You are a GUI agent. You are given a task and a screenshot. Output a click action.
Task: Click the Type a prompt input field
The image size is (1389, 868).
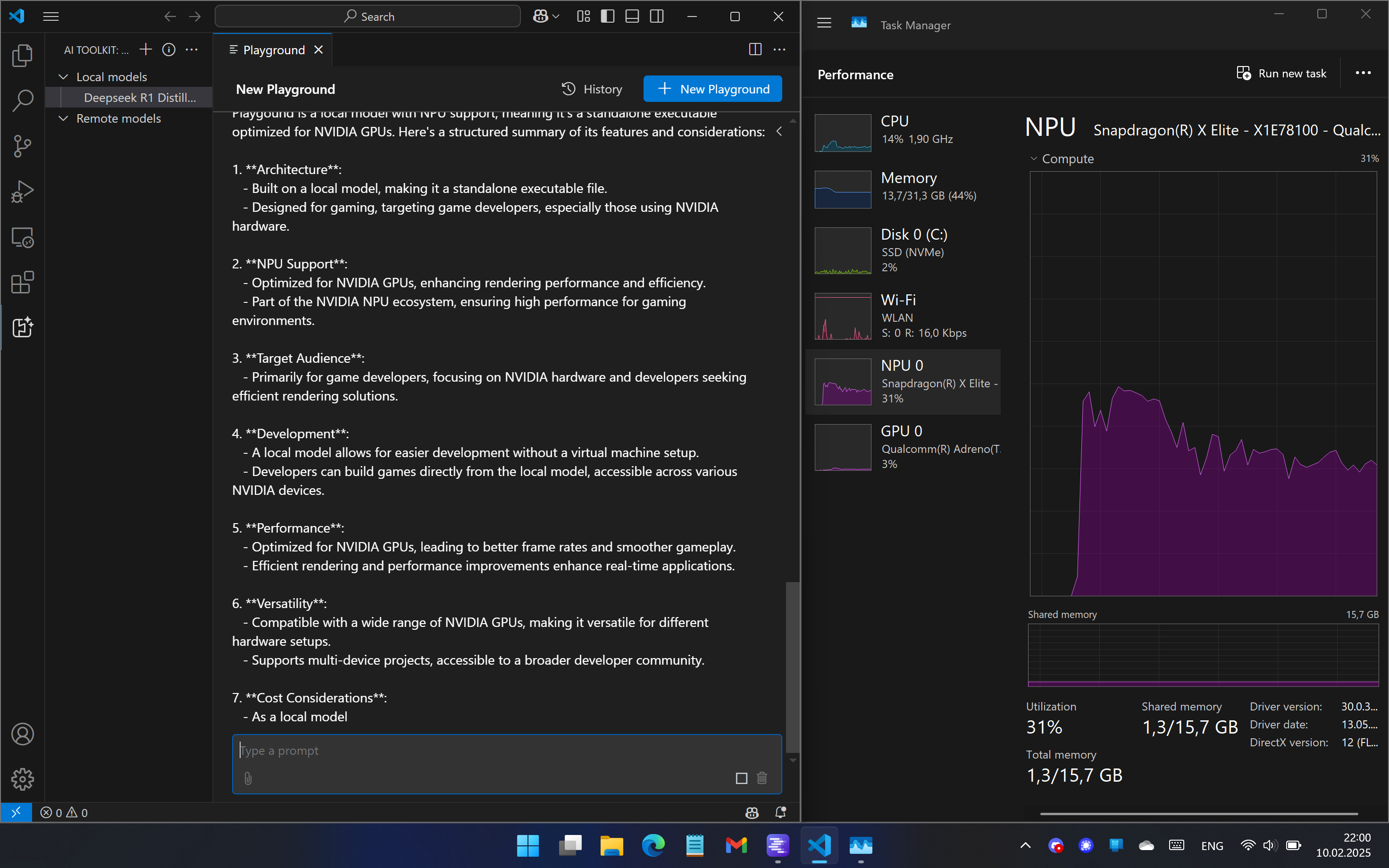505,751
